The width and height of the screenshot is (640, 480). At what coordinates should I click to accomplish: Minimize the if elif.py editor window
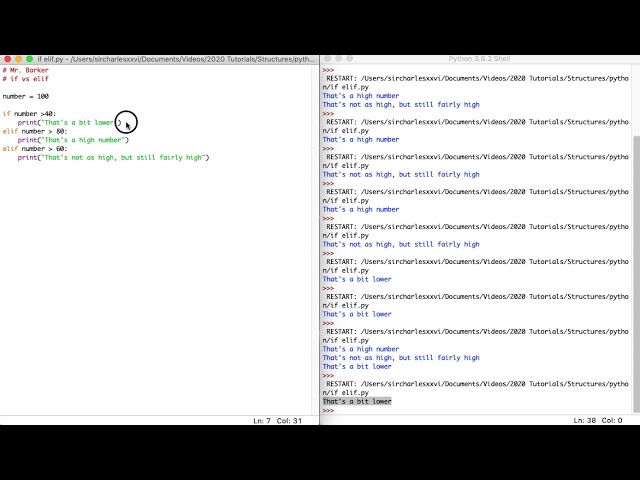(18, 59)
